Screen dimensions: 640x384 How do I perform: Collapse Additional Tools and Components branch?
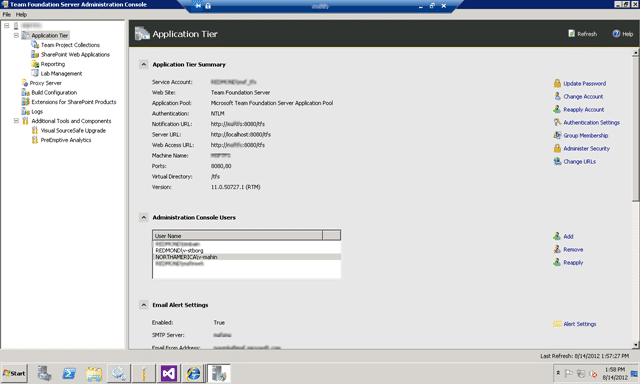(16, 121)
